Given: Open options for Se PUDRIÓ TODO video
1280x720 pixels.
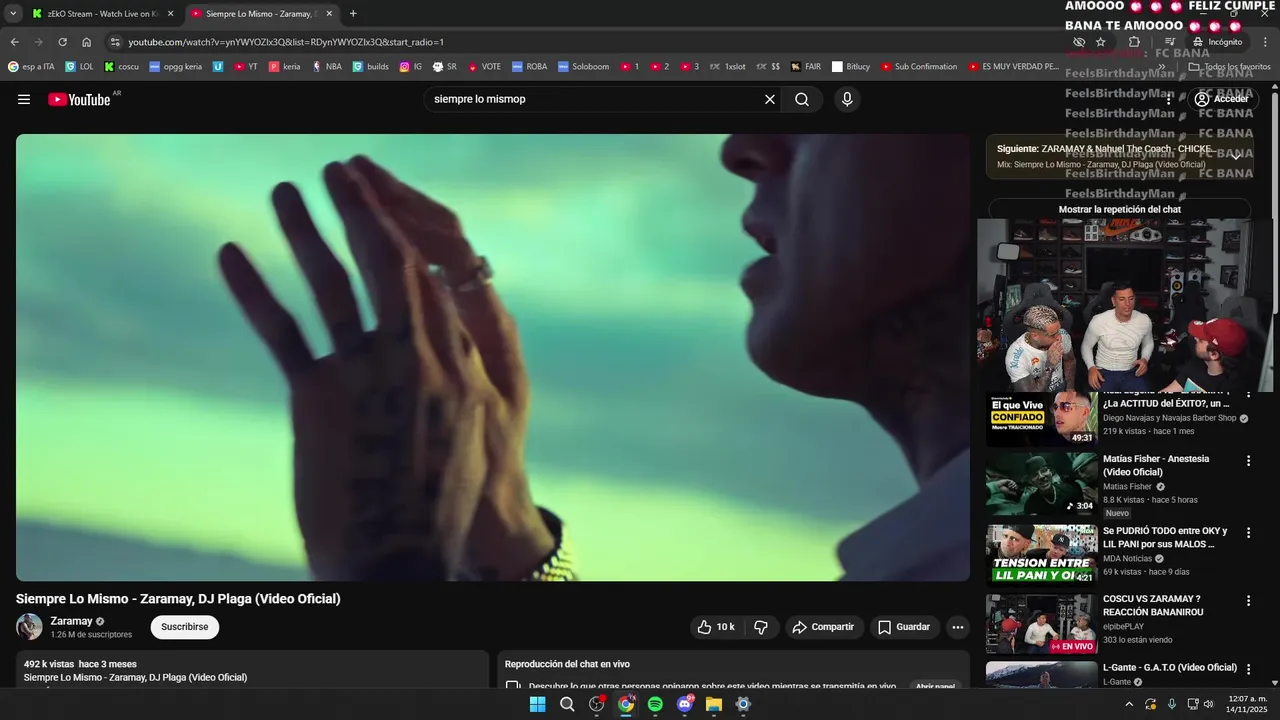Looking at the screenshot, I should coord(1248,532).
